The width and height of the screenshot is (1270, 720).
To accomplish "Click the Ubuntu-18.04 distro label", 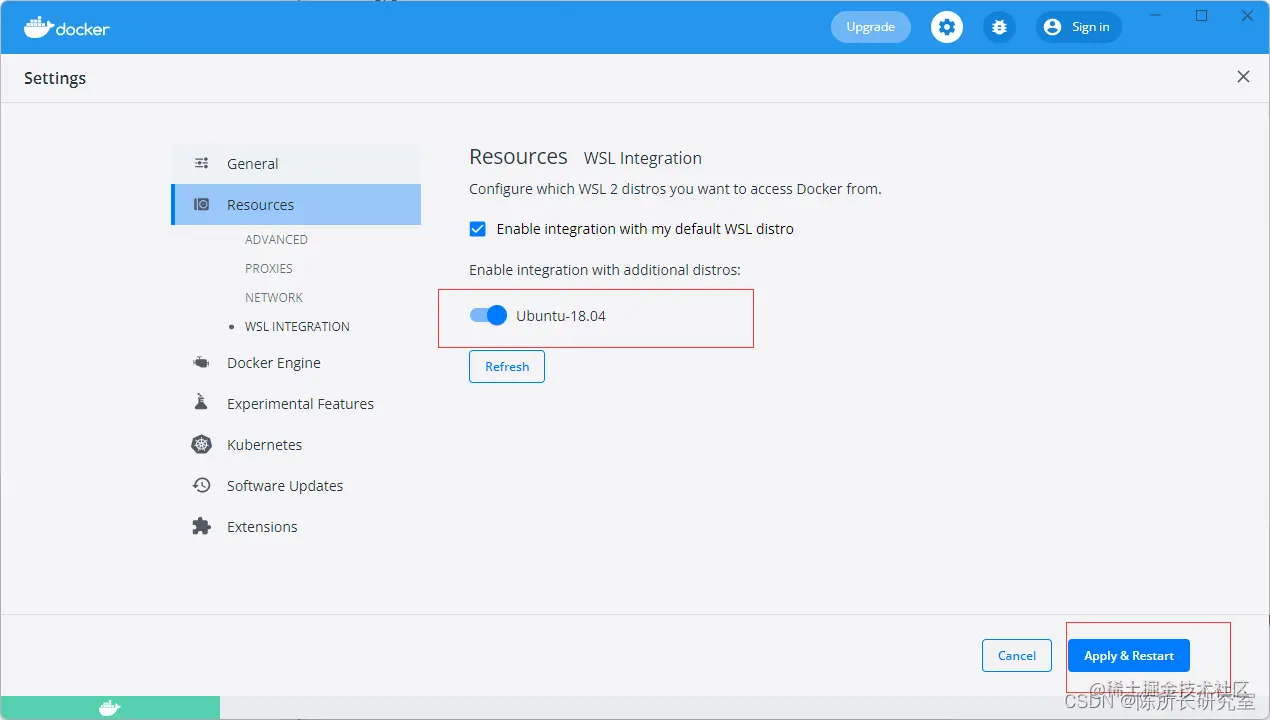I will coord(561,316).
